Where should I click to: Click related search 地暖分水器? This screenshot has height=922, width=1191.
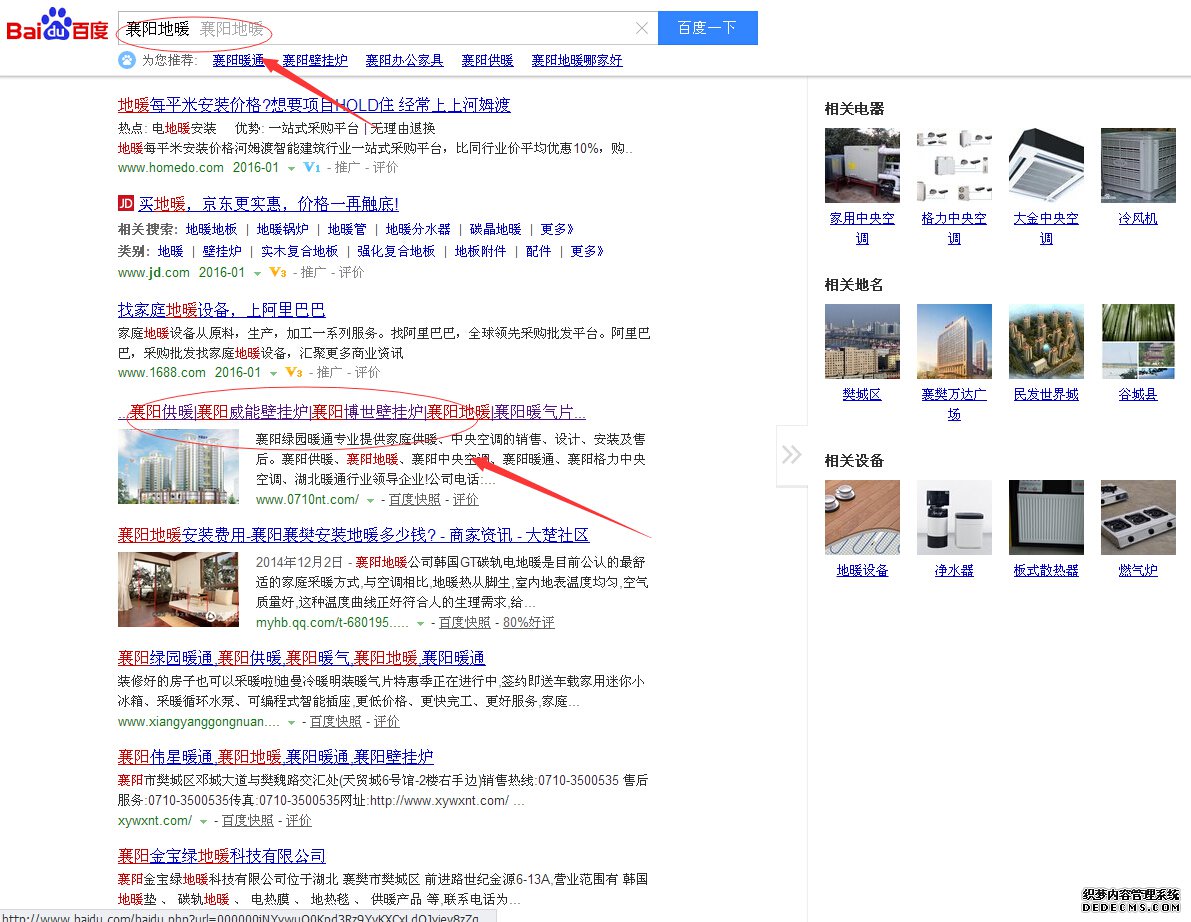(x=418, y=229)
